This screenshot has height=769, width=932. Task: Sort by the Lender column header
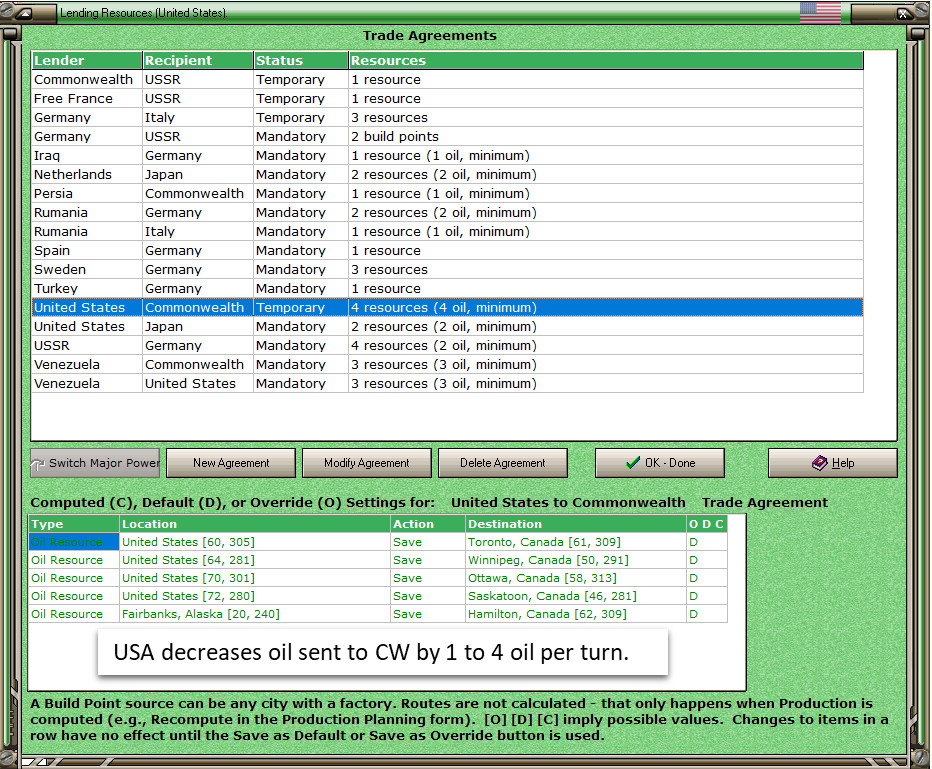(87, 60)
